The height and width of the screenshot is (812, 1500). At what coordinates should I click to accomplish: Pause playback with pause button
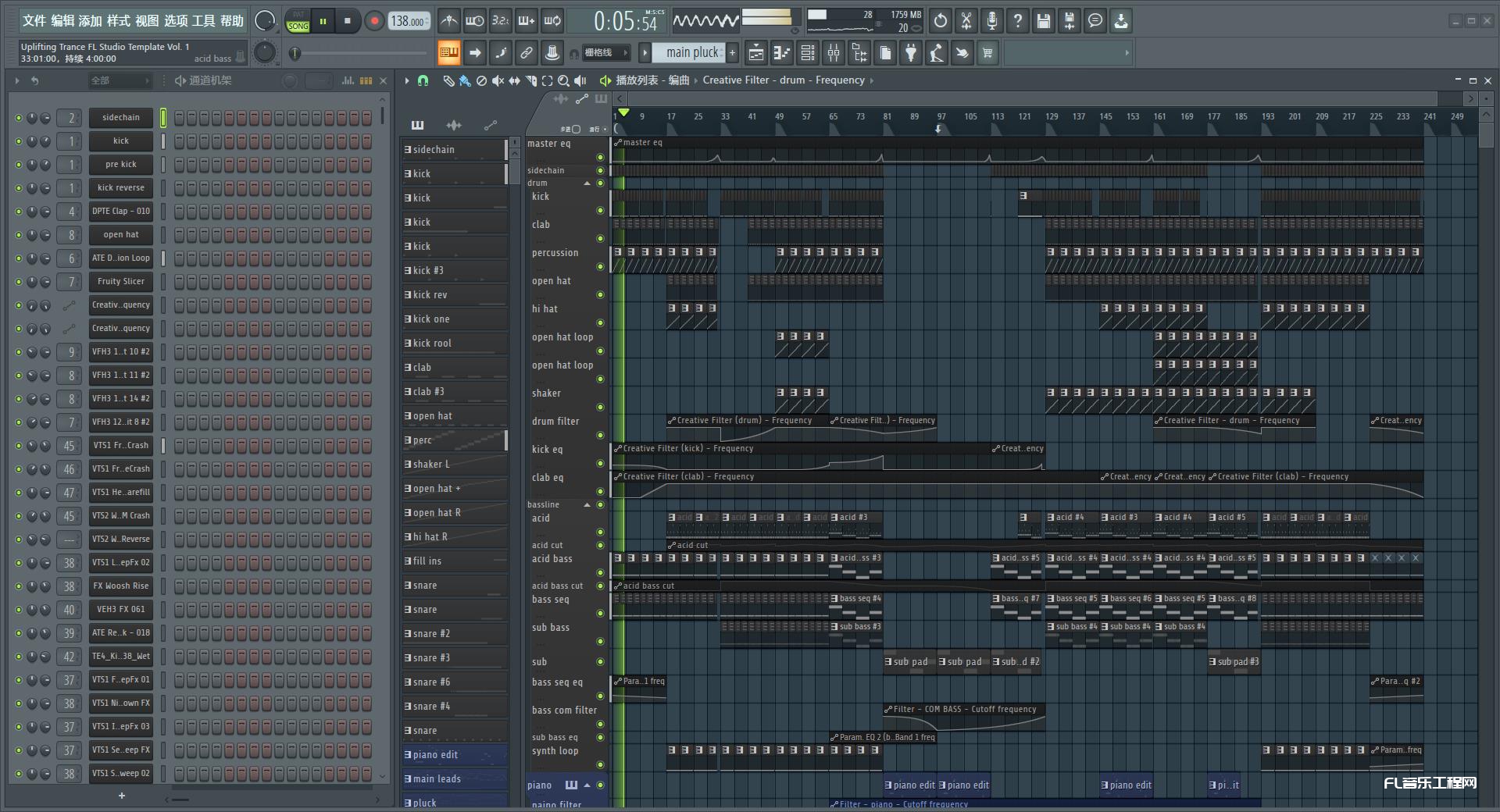tap(323, 21)
